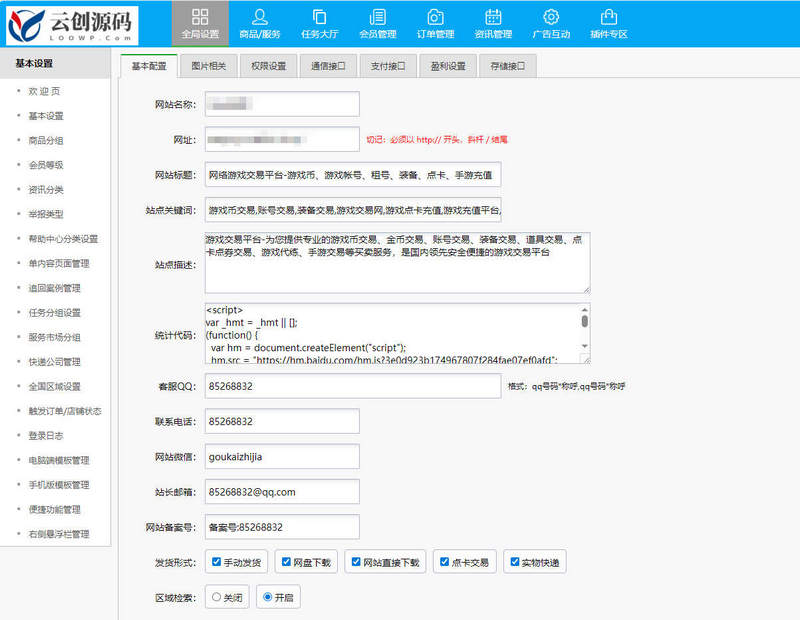The height and width of the screenshot is (620, 800).
Task: Click the 站点描述 textarea
Action: 397,263
